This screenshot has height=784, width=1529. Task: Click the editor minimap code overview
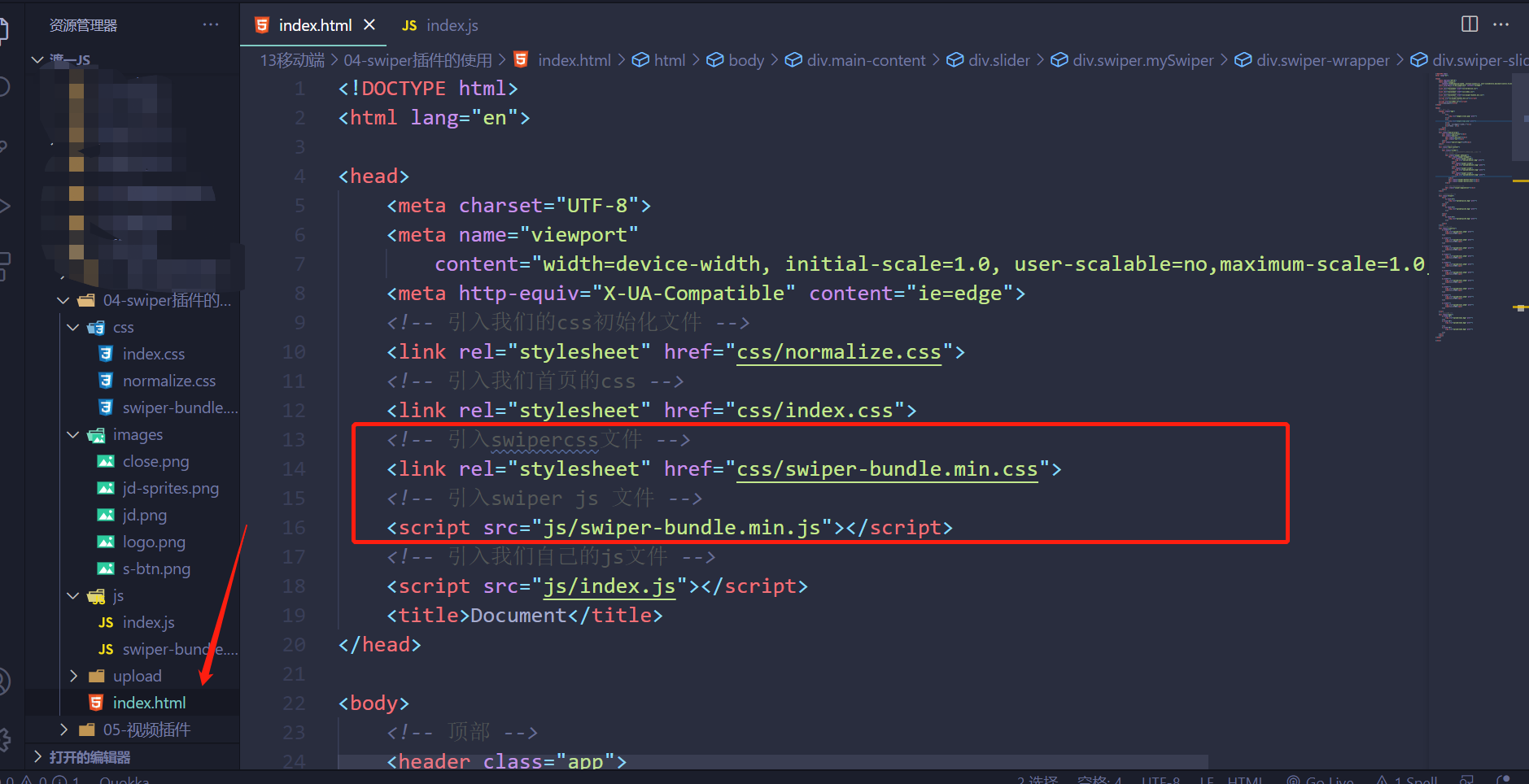(1471, 207)
